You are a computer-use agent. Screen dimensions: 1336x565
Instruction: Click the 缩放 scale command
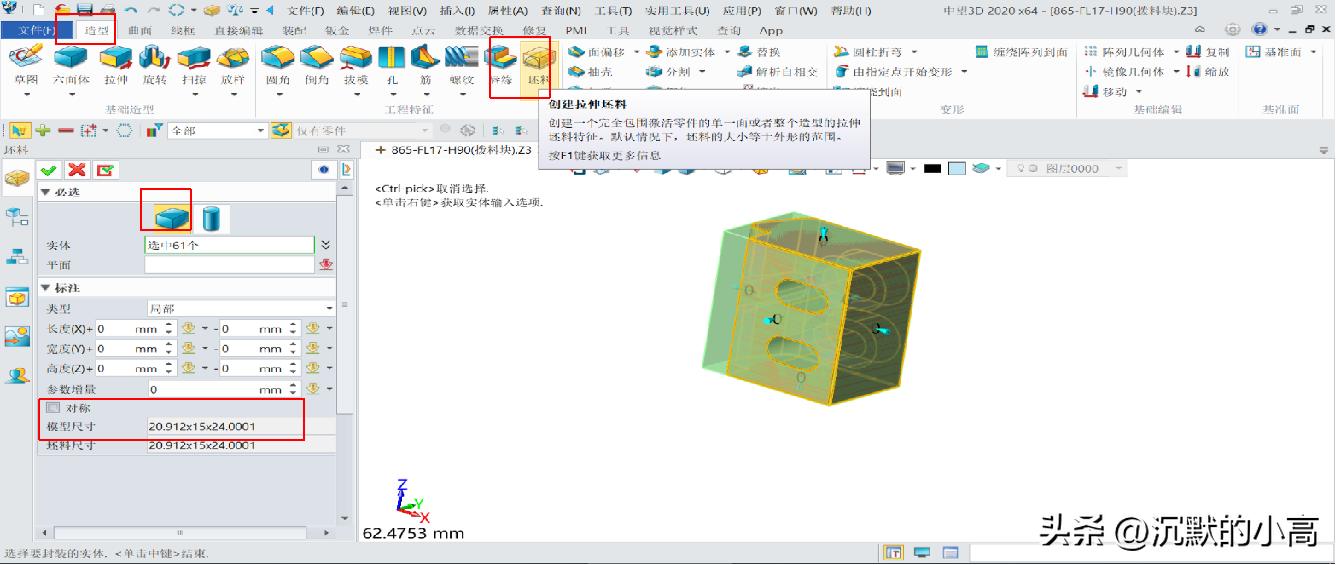tap(1207, 72)
